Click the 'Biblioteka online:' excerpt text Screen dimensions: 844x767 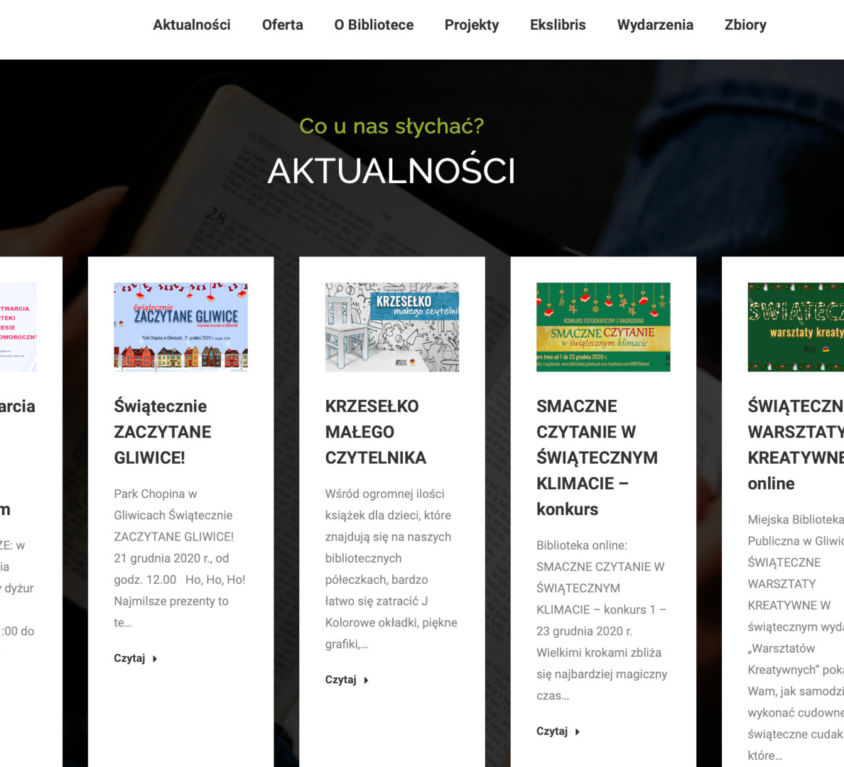(x=602, y=620)
